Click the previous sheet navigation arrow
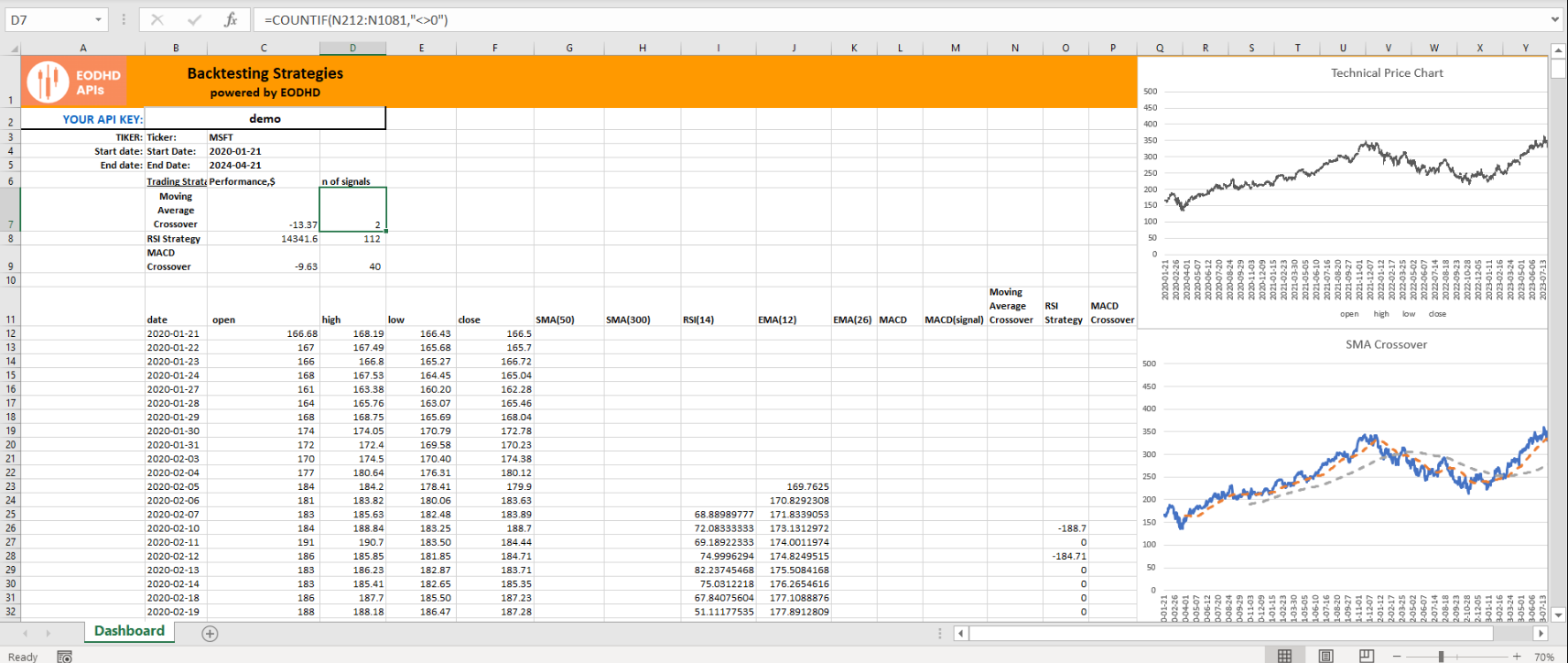This screenshot has height=663, width=1568. 25,634
